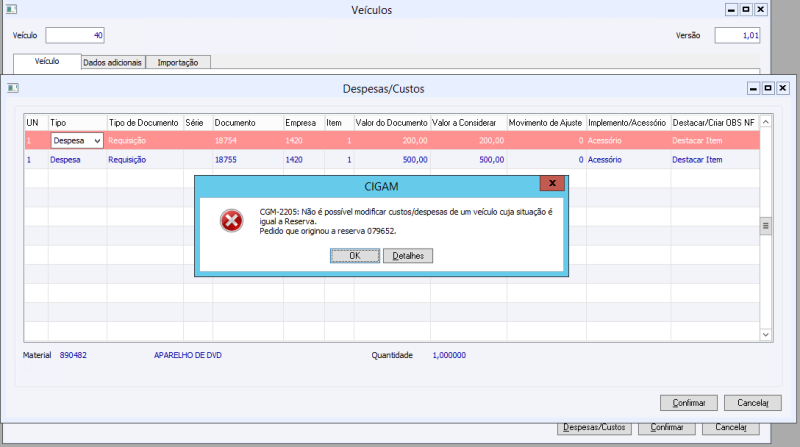Click Confirmar in the Despesas/Custos window

(x=689, y=403)
